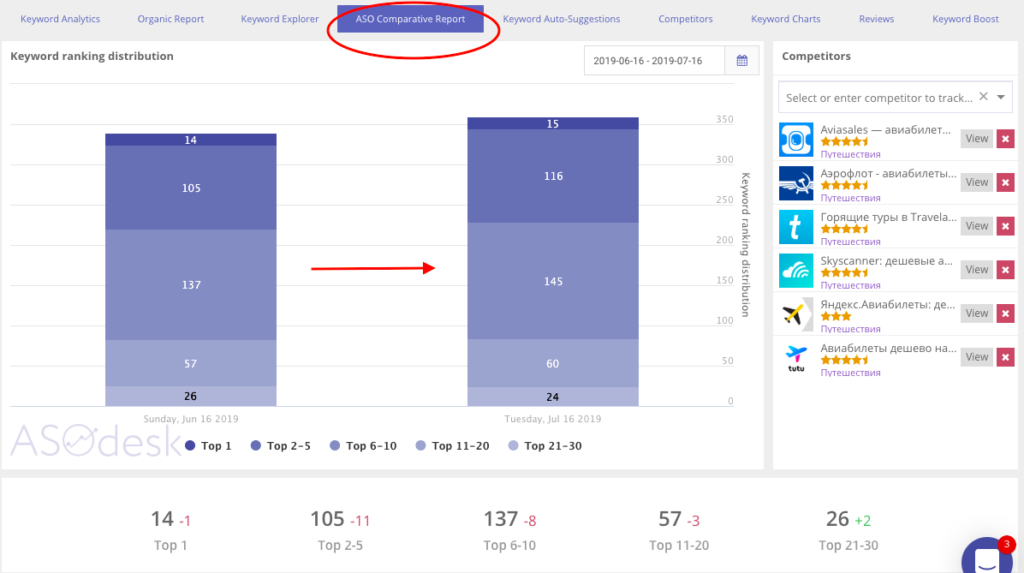Remove Аэрофлот competitor with red X
Viewport: 1024px width, 573px height.
click(x=1006, y=182)
